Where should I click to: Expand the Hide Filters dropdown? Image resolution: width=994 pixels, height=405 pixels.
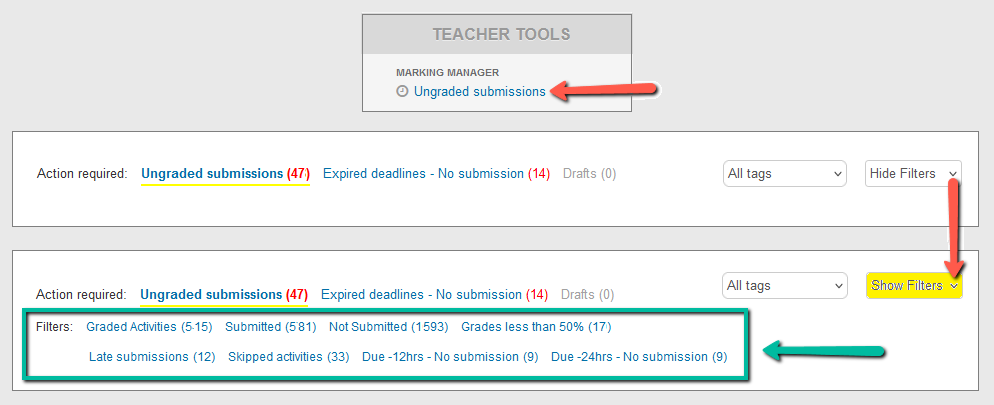click(x=913, y=174)
